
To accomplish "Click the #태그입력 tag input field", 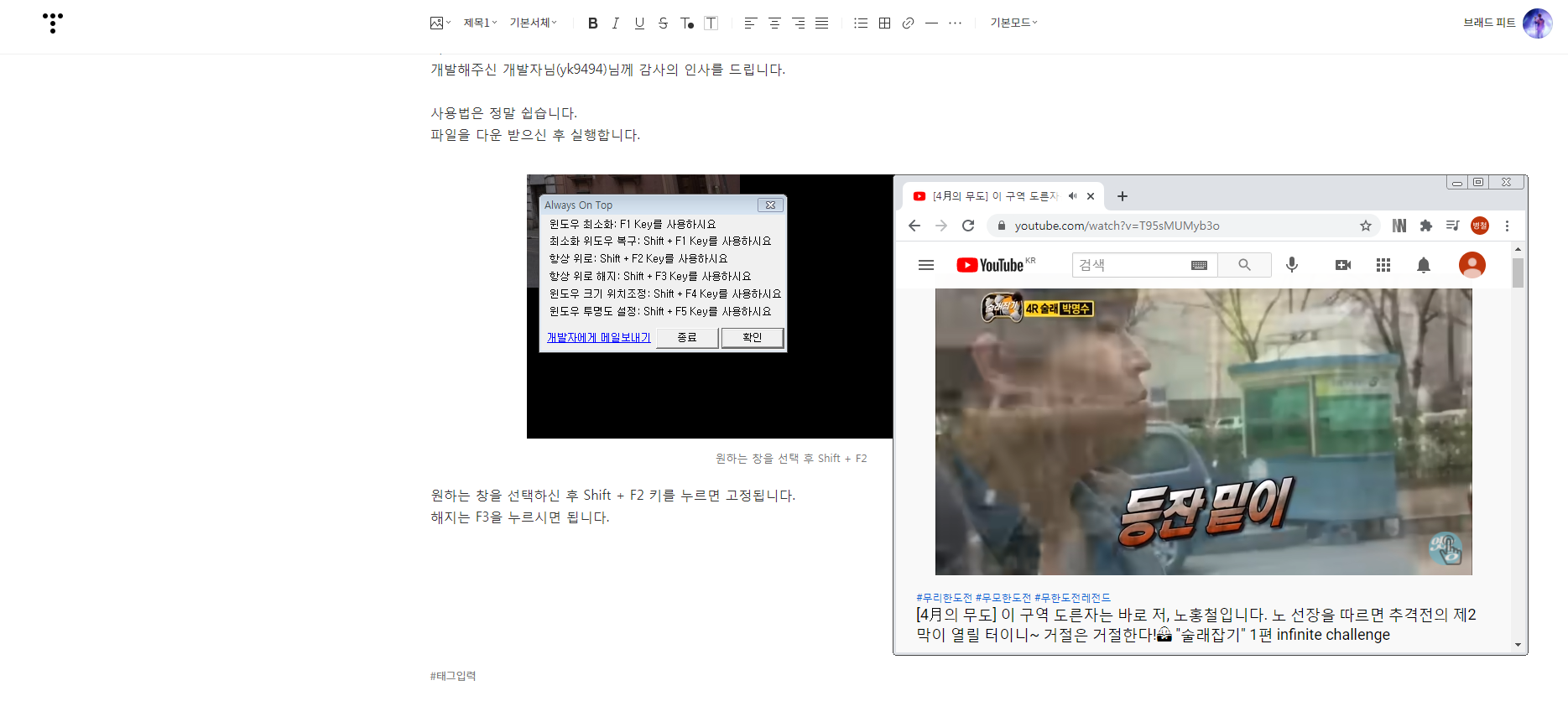I will point(453,676).
